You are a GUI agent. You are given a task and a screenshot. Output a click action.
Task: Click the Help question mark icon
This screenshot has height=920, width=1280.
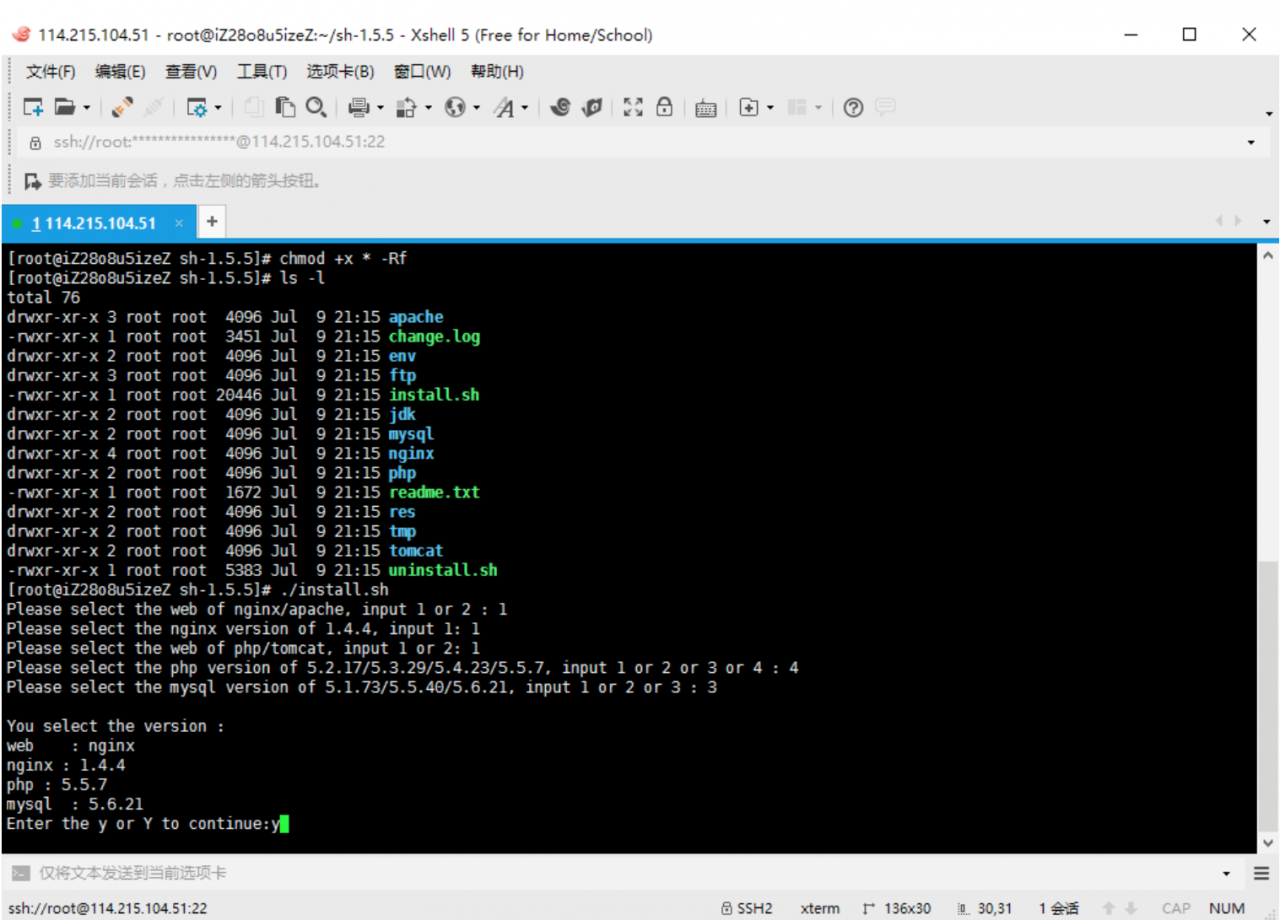point(853,107)
